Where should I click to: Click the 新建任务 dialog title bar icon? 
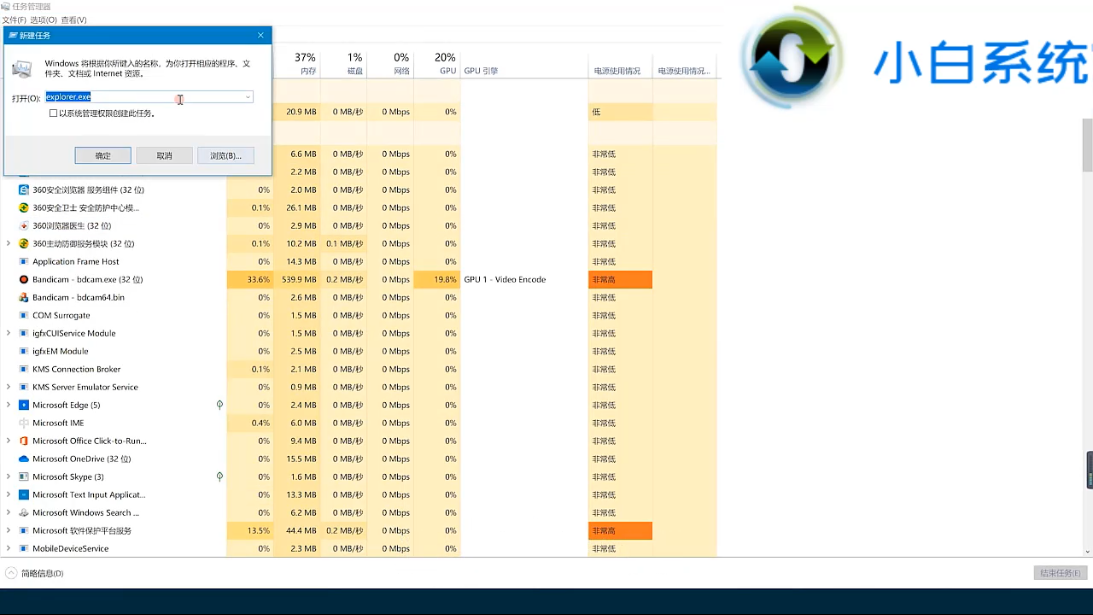click(13, 35)
